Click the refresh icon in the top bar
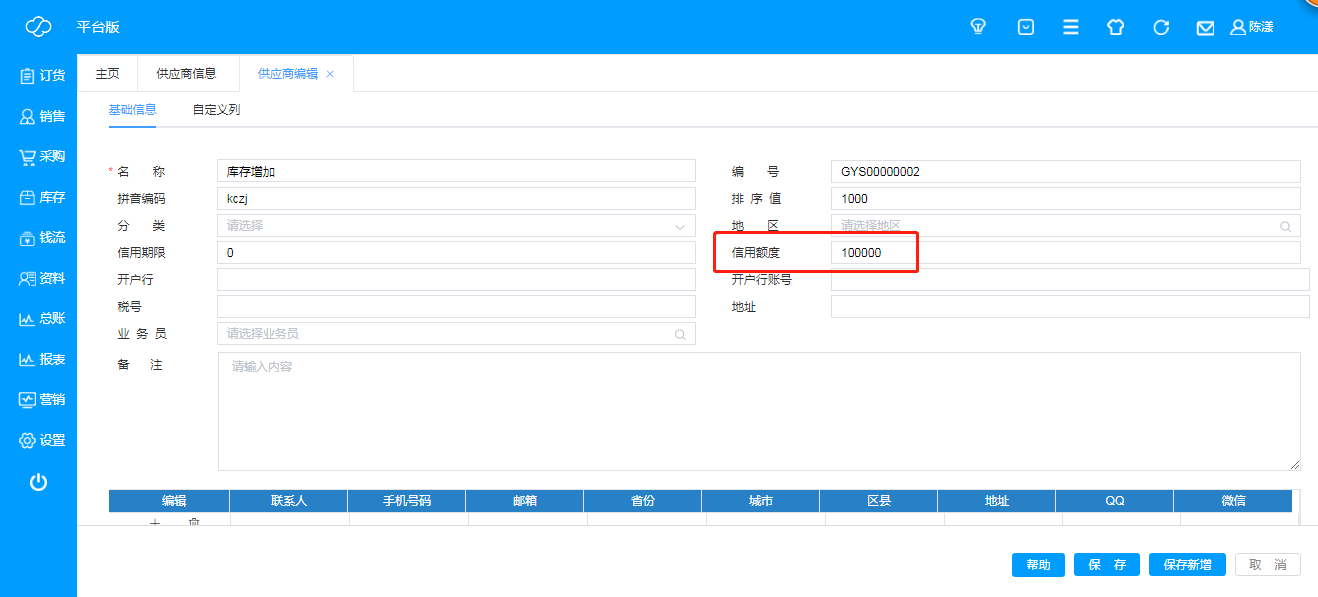The width and height of the screenshot is (1318, 597). coord(1161,27)
